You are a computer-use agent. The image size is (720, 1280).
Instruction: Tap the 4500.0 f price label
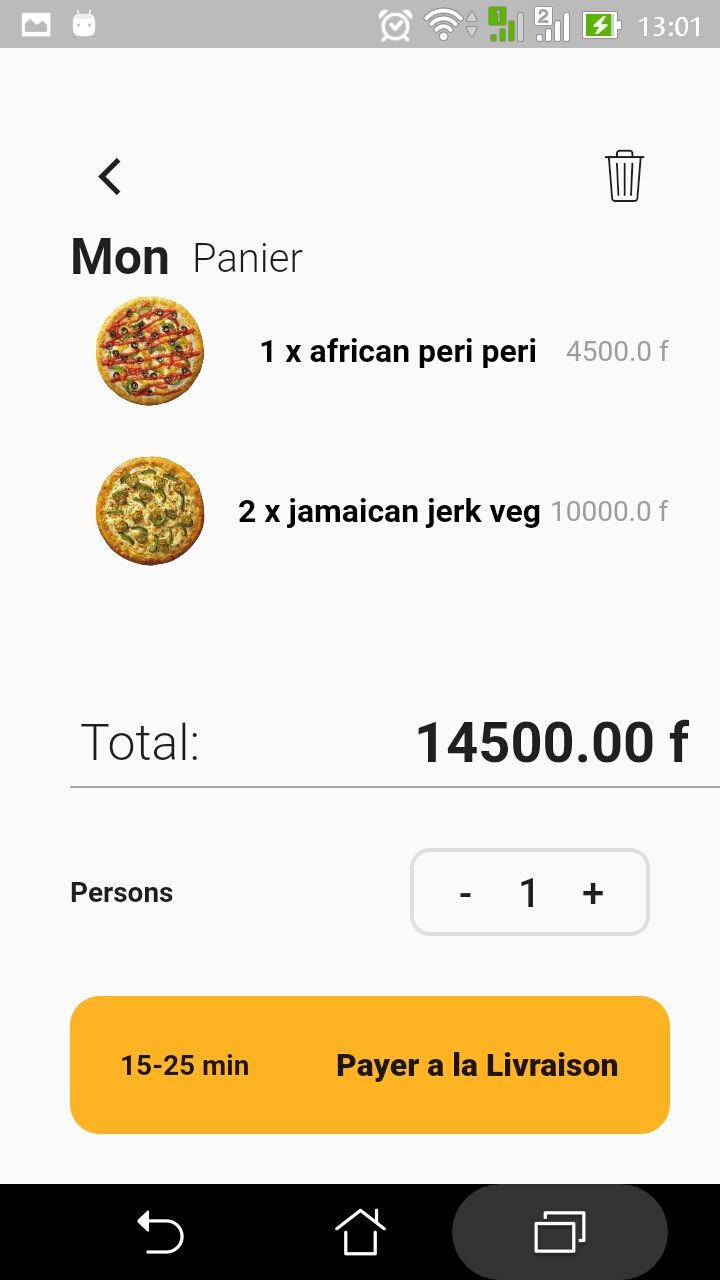point(617,351)
